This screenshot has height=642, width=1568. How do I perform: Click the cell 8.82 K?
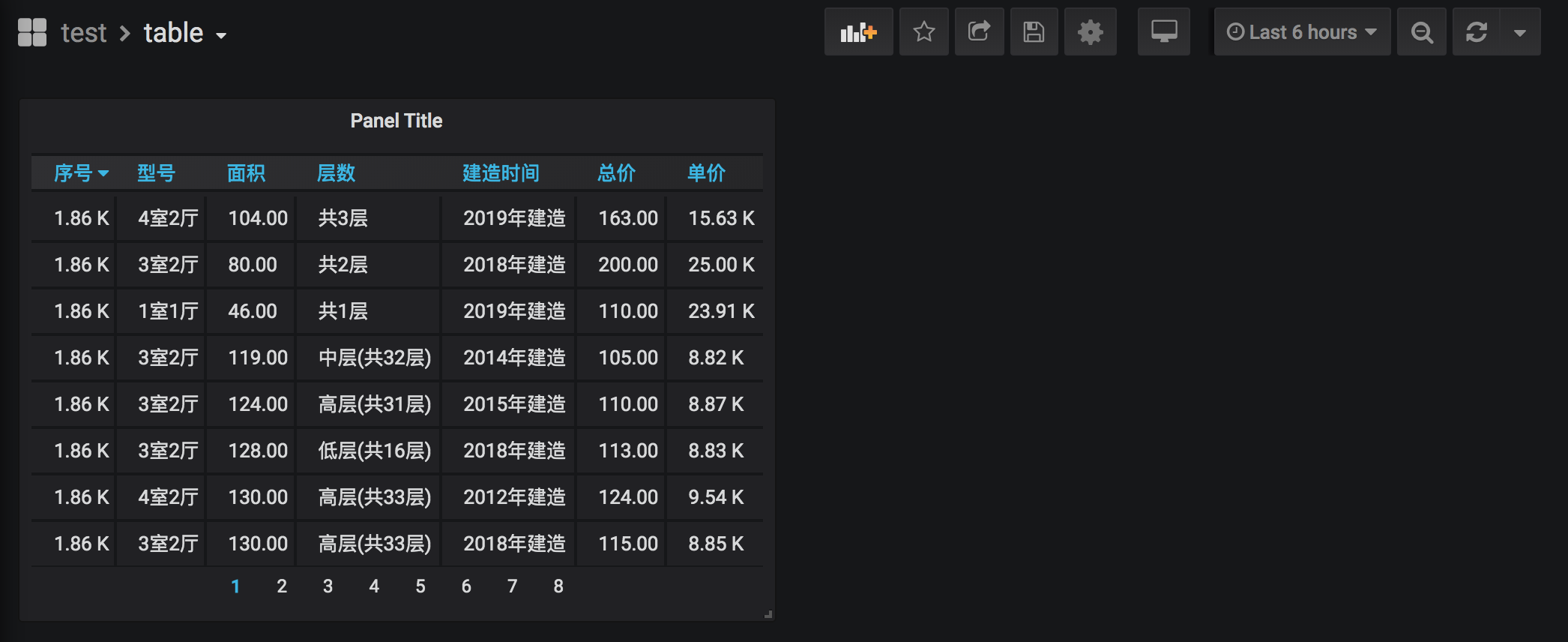[x=715, y=358]
